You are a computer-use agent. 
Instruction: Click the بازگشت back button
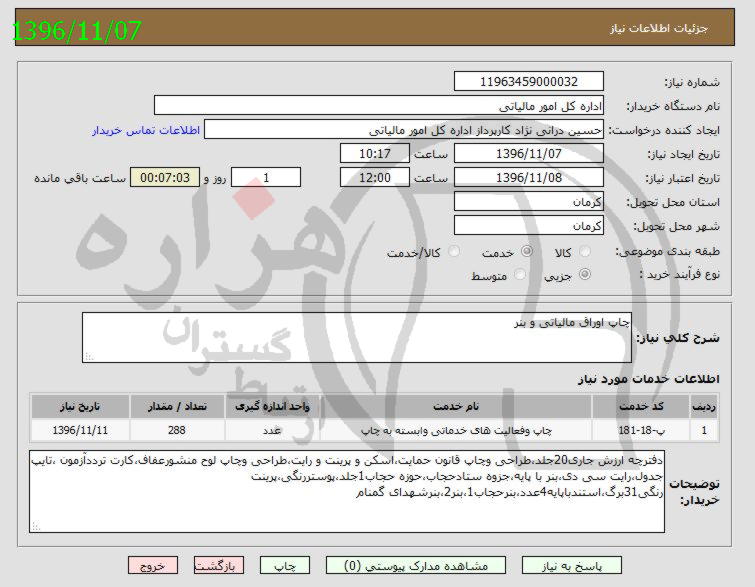coord(219,566)
